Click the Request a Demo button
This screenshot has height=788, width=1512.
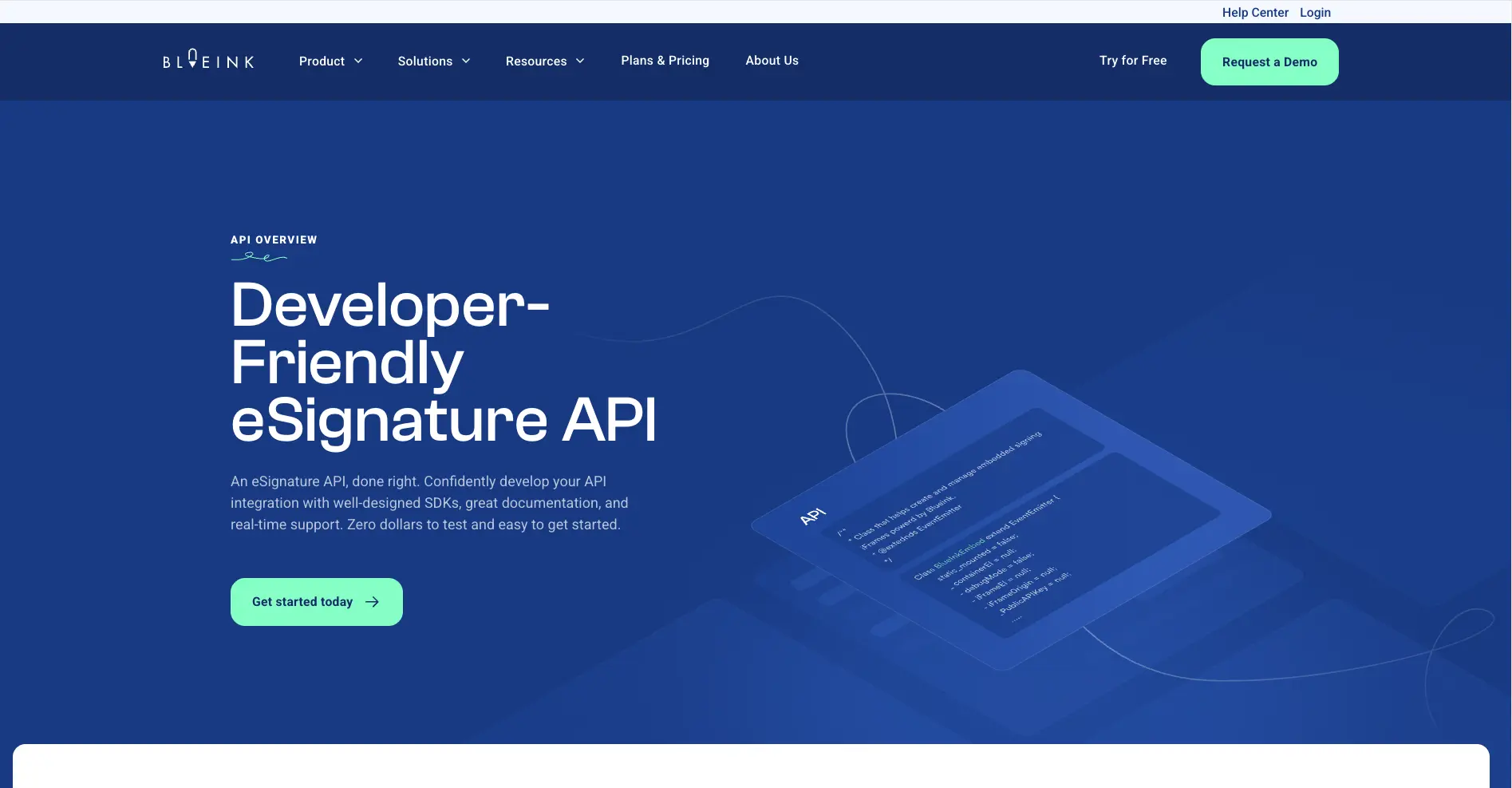point(1269,61)
